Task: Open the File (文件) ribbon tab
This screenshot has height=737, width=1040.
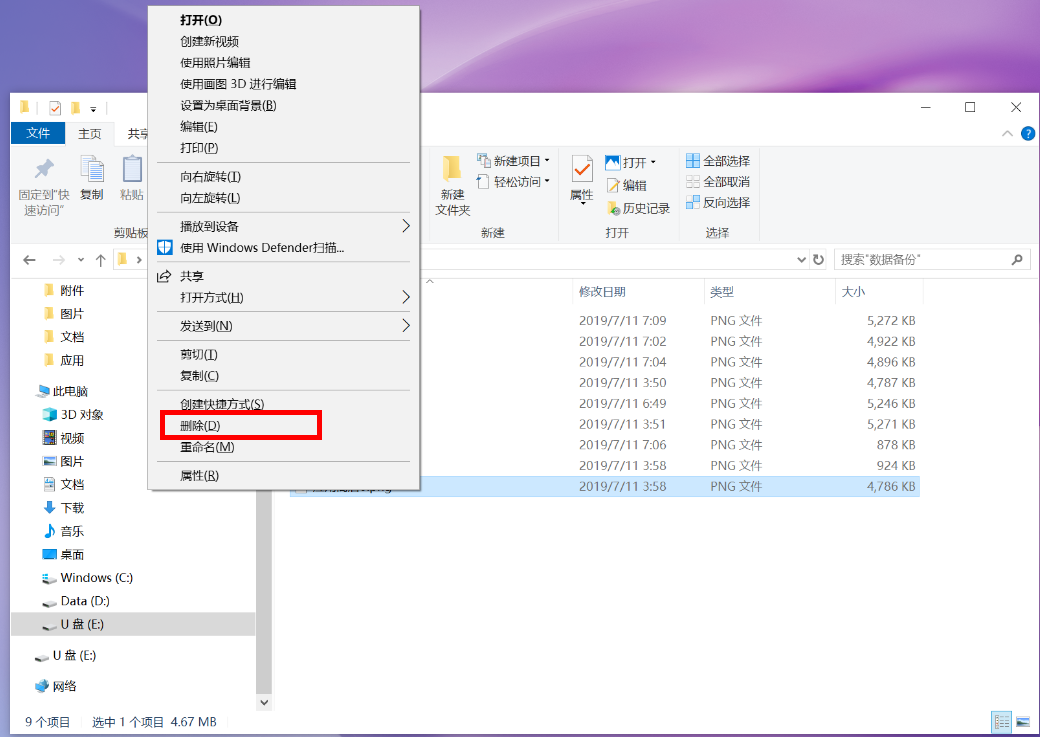Action: (x=38, y=134)
